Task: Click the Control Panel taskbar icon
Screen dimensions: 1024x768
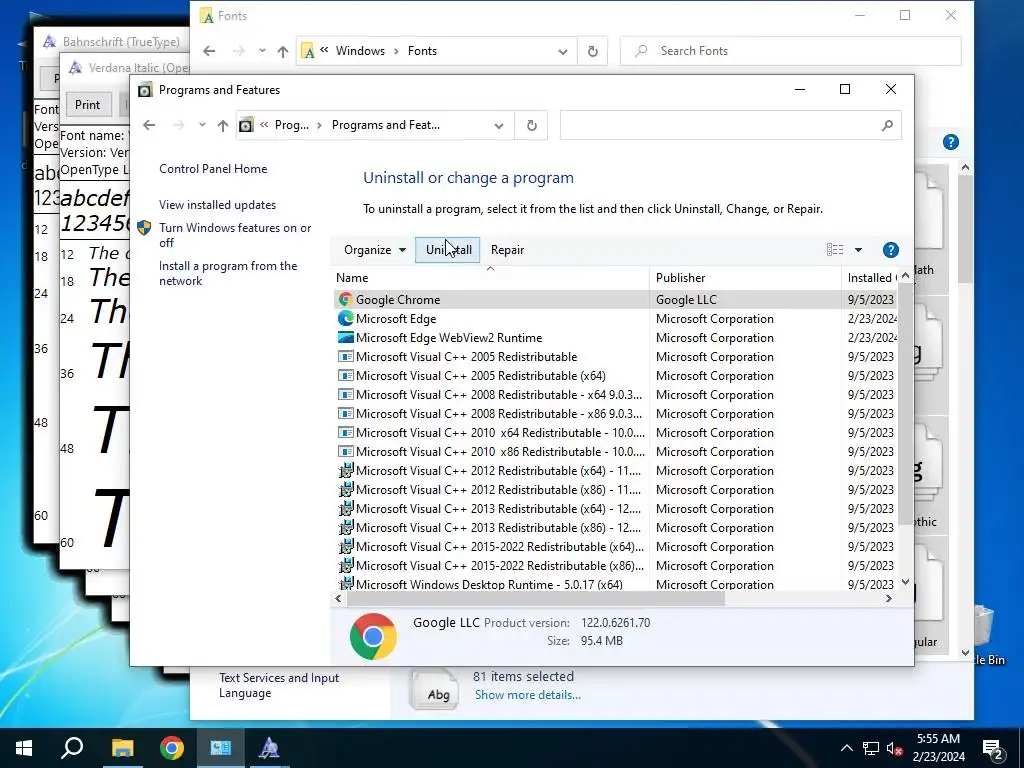Action: click(220, 748)
